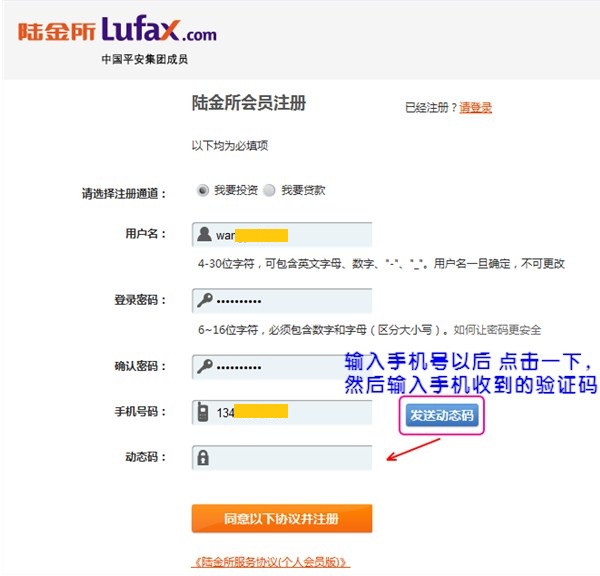
Task: Focus the 确认密码 confirm password field
Action: (282, 367)
